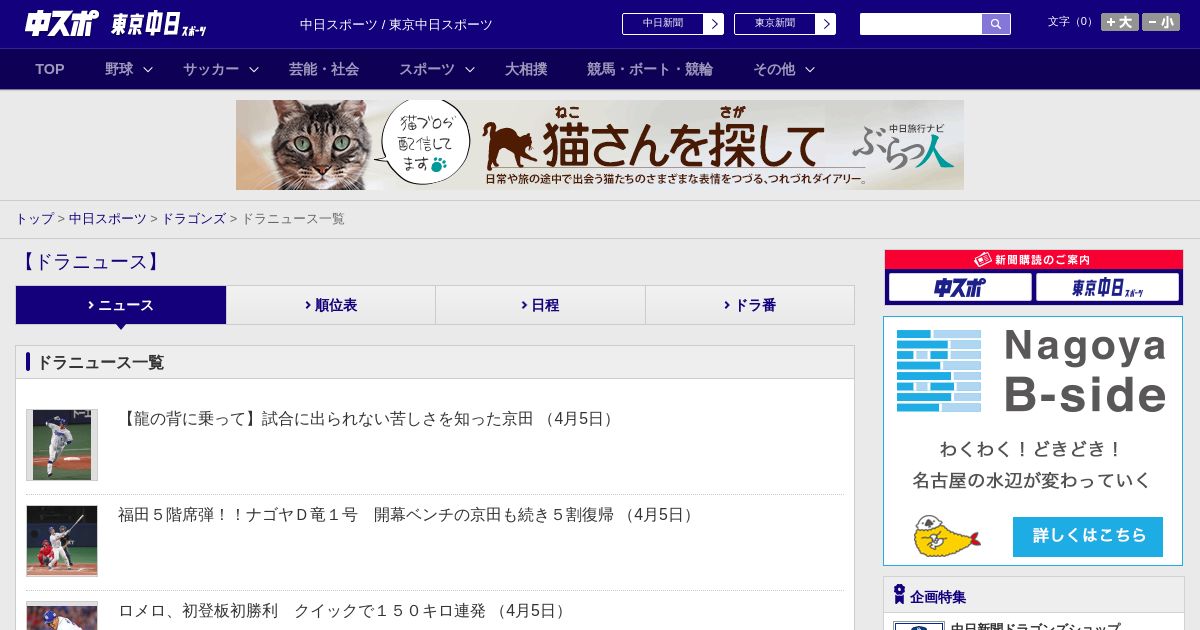Expand the その他 menu chevron

[x=810, y=70]
